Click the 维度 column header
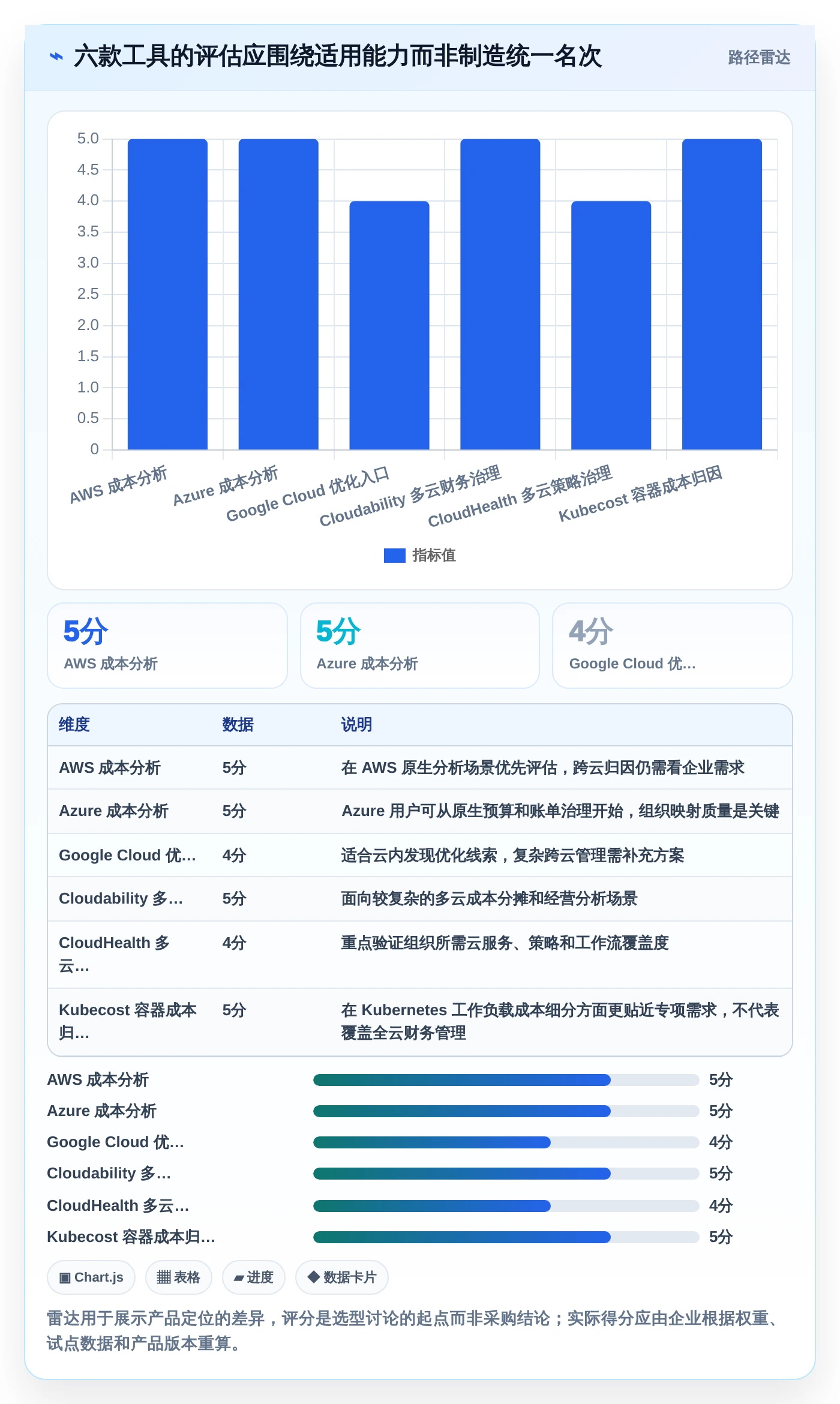 [74, 725]
